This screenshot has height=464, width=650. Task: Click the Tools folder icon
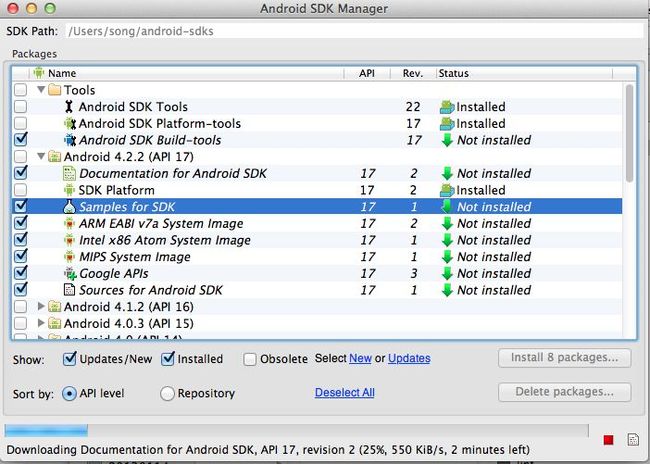55,90
